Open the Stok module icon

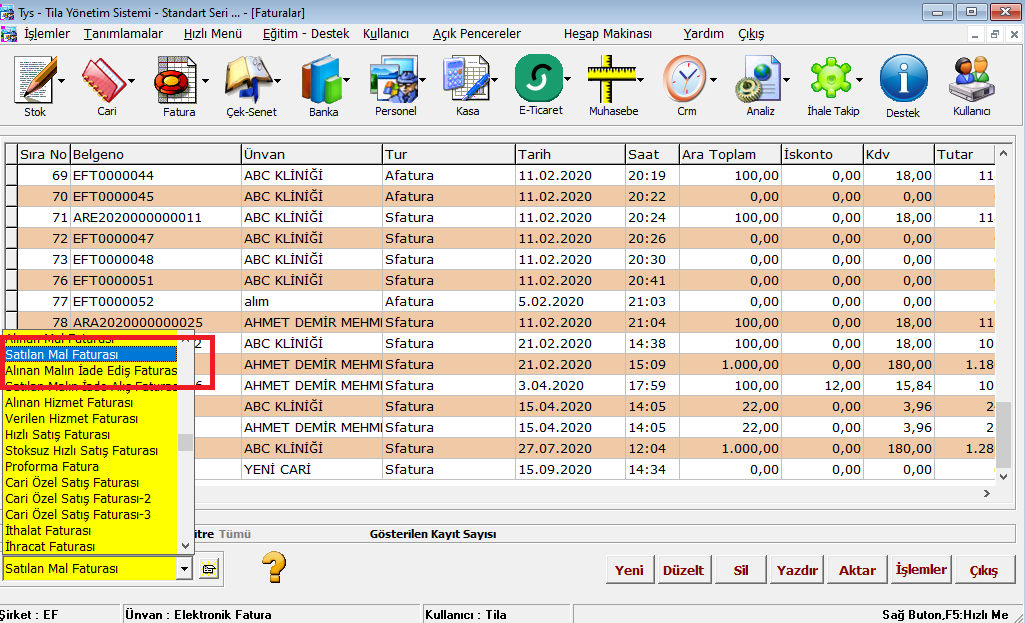pyautogui.click(x=35, y=83)
